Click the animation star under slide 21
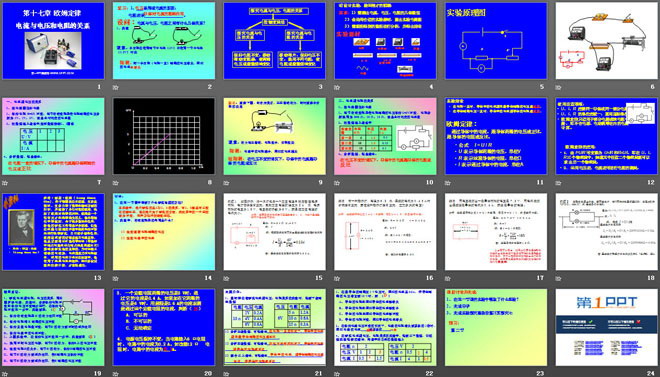 coord(226,373)
